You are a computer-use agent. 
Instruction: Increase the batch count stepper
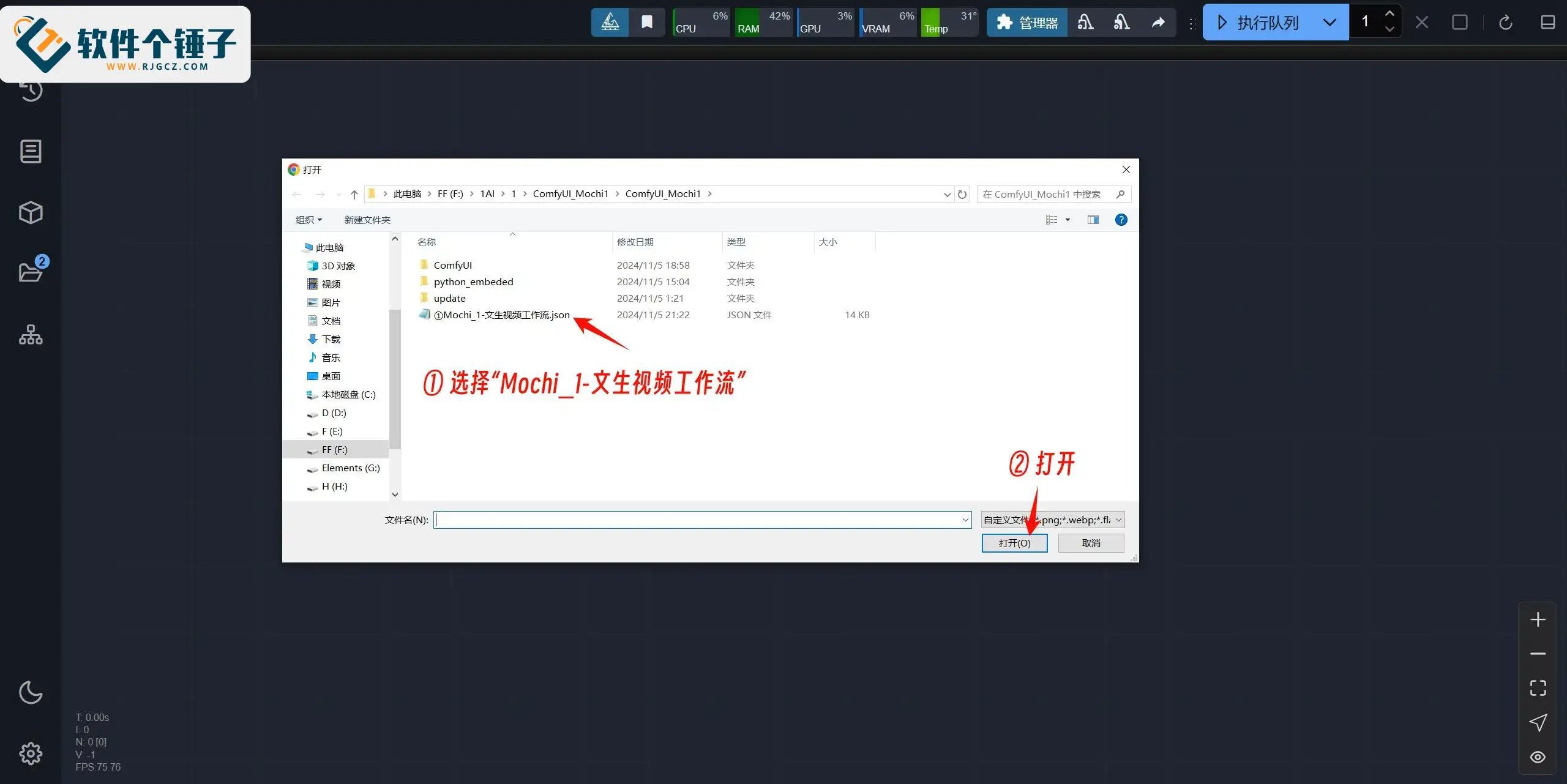[x=1389, y=13]
